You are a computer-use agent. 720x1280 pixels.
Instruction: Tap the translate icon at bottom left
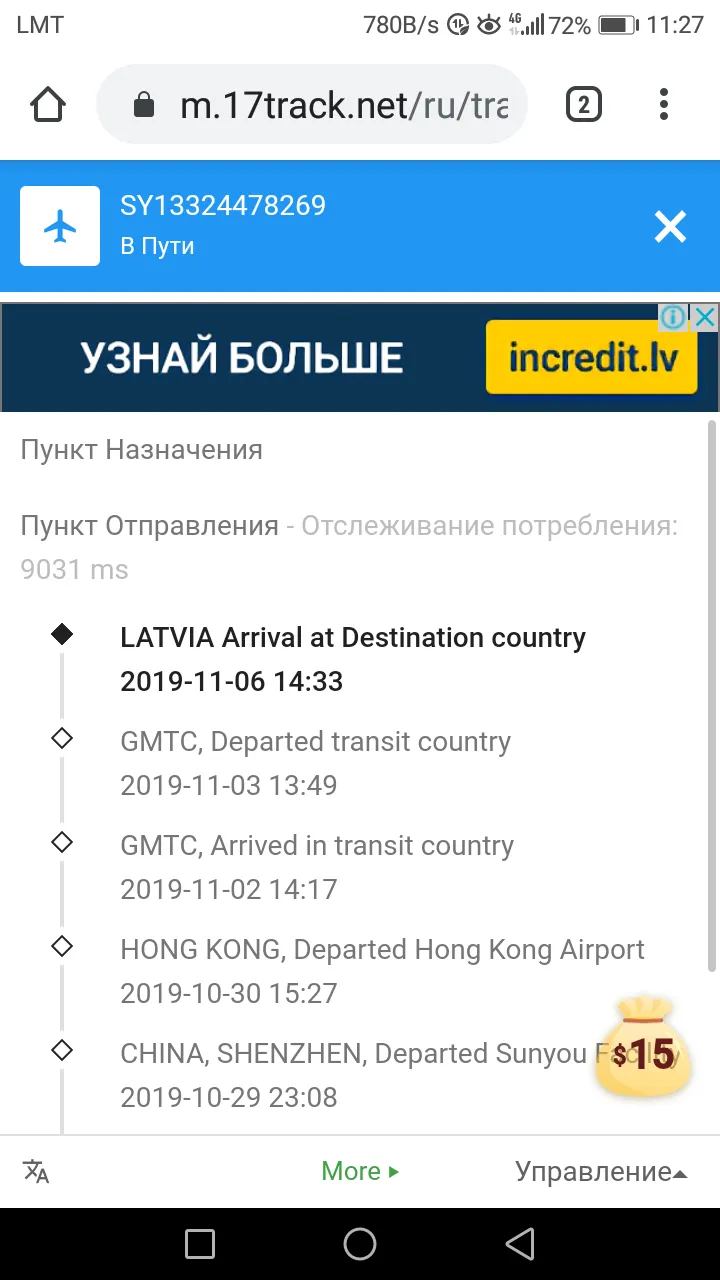click(36, 1171)
